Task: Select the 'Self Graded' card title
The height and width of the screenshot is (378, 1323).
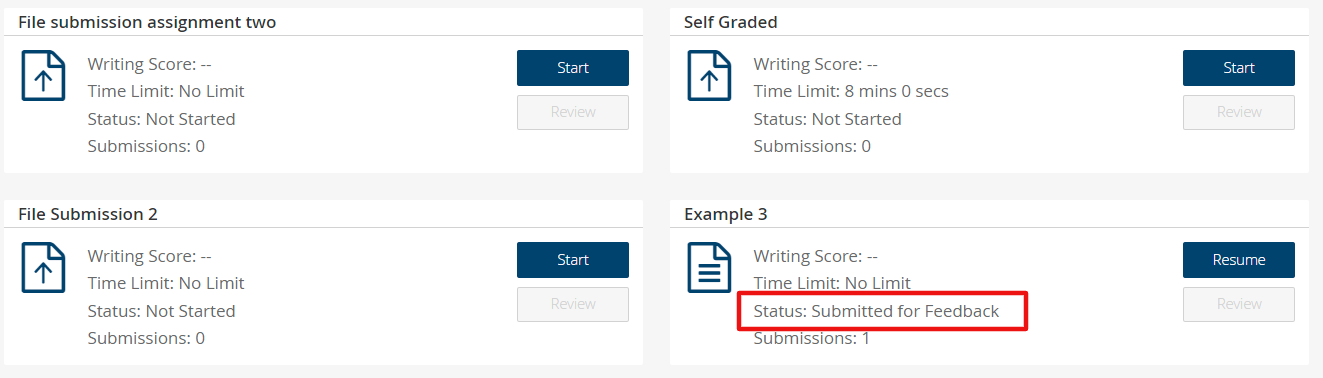Action: (730, 22)
